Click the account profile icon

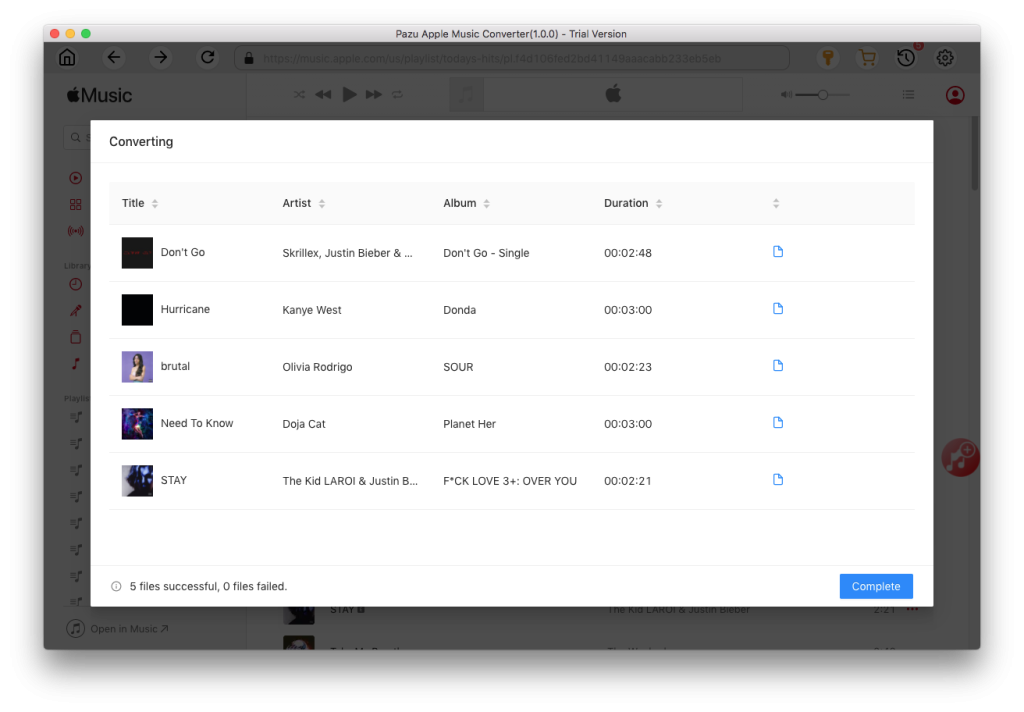click(x=955, y=95)
